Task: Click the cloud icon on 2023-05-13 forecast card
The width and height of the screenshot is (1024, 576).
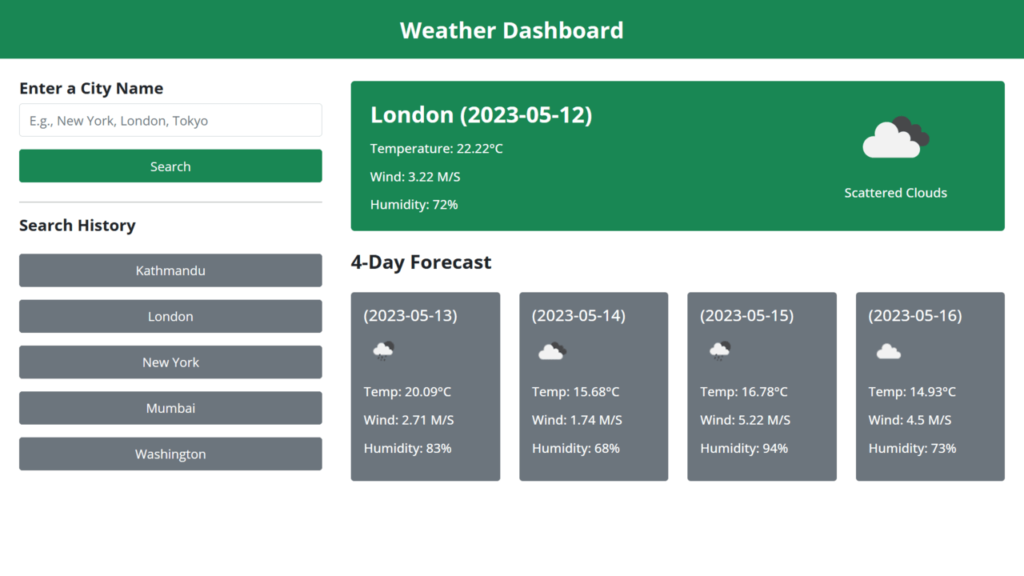Action: point(383,351)
